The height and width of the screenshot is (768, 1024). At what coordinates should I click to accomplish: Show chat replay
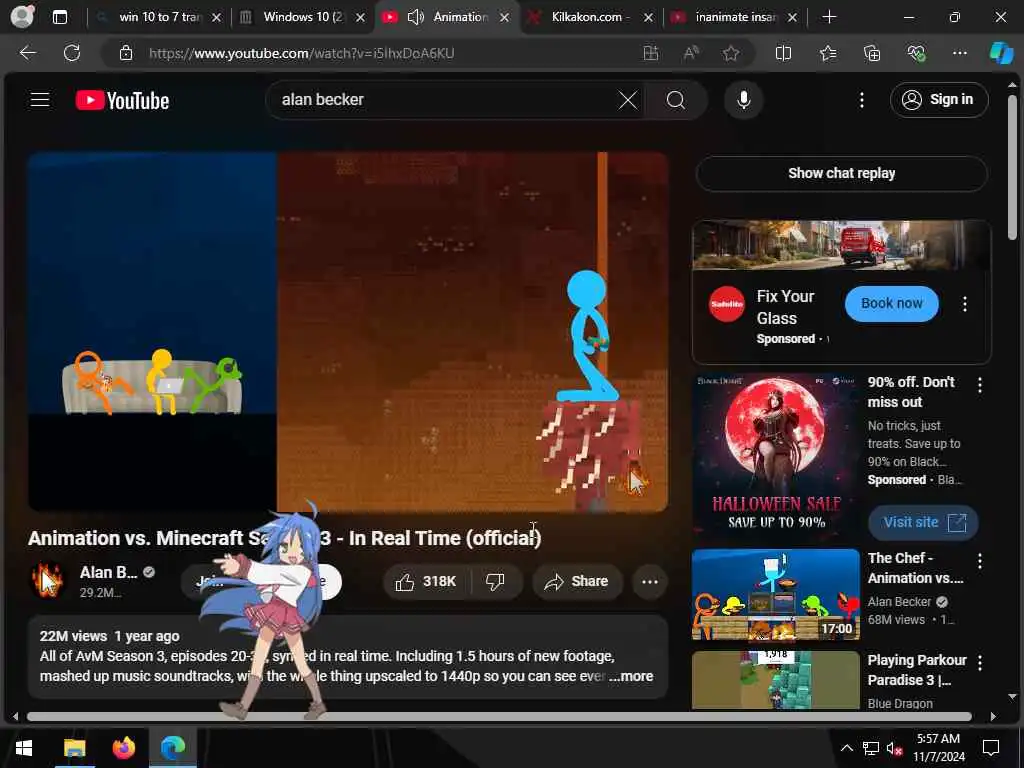coord(841,174)
